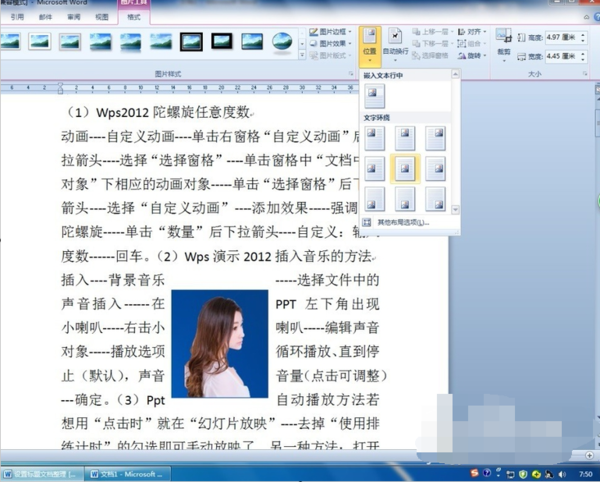This screenshot has height=482, width=600.
Task: Choose bottom-center text wrapping position
Action: (x=405, y=199)
